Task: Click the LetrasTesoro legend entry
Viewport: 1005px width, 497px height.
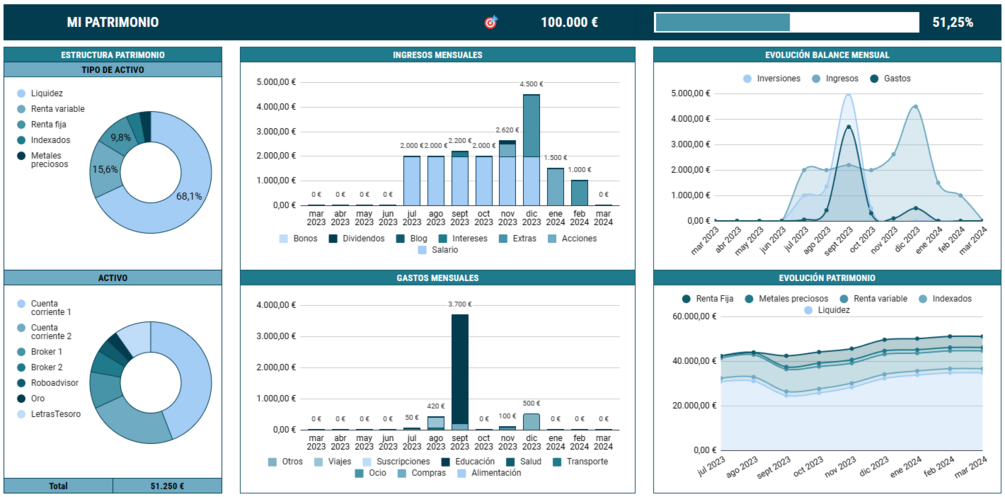Action: point(49,414)
